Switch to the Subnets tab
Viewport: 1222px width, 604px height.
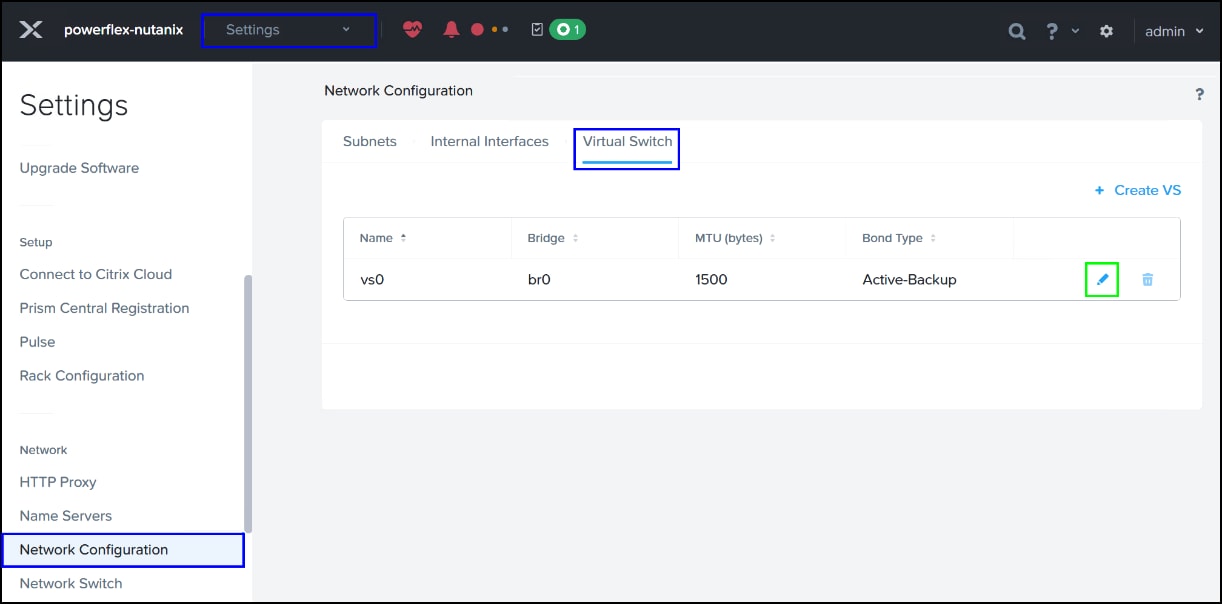click(370, 141)
